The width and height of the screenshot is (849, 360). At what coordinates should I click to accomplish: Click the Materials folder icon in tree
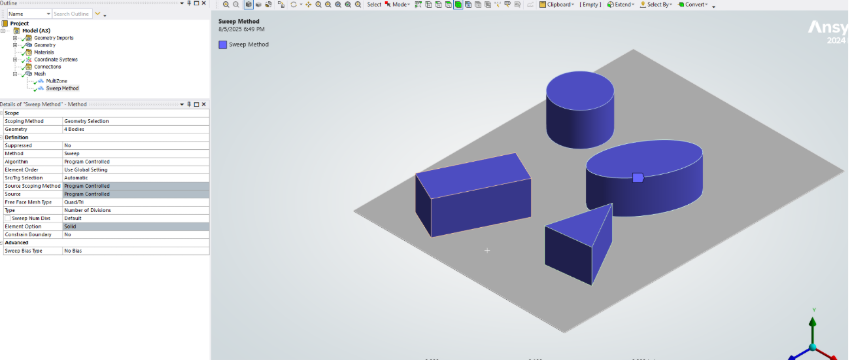[29, 53]
